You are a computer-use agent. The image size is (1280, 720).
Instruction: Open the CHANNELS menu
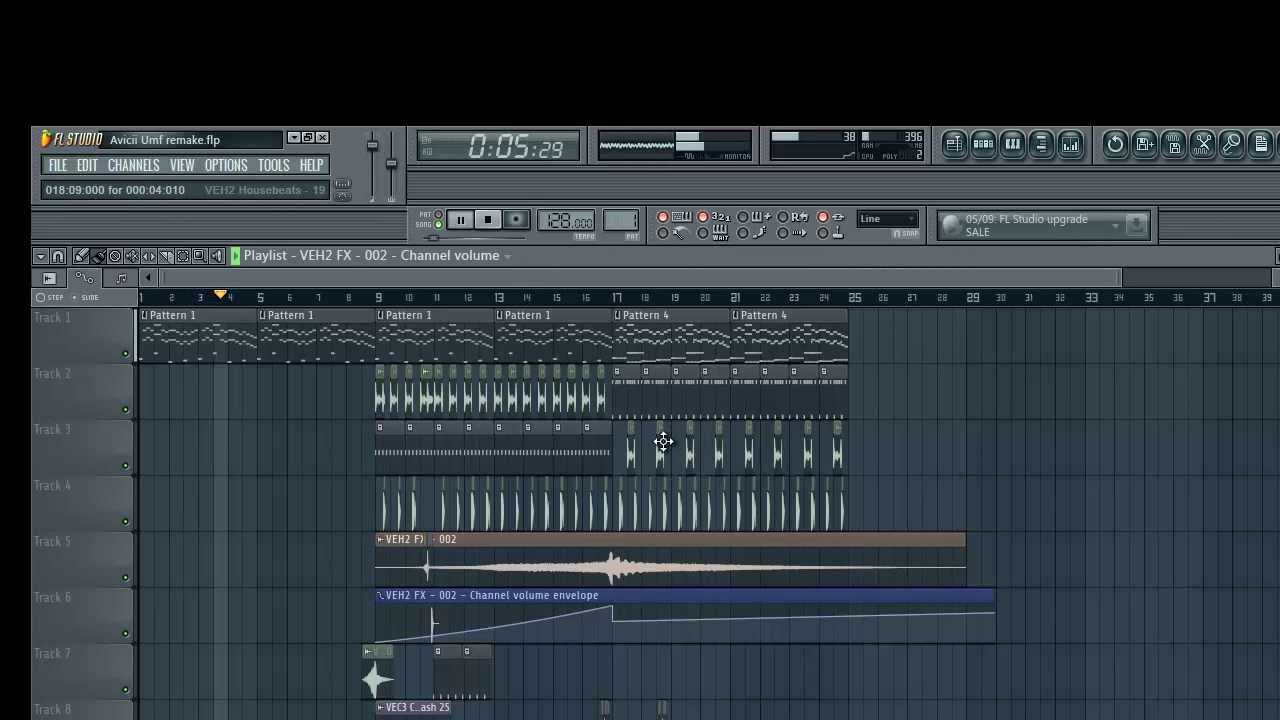[x=134, y=165]
